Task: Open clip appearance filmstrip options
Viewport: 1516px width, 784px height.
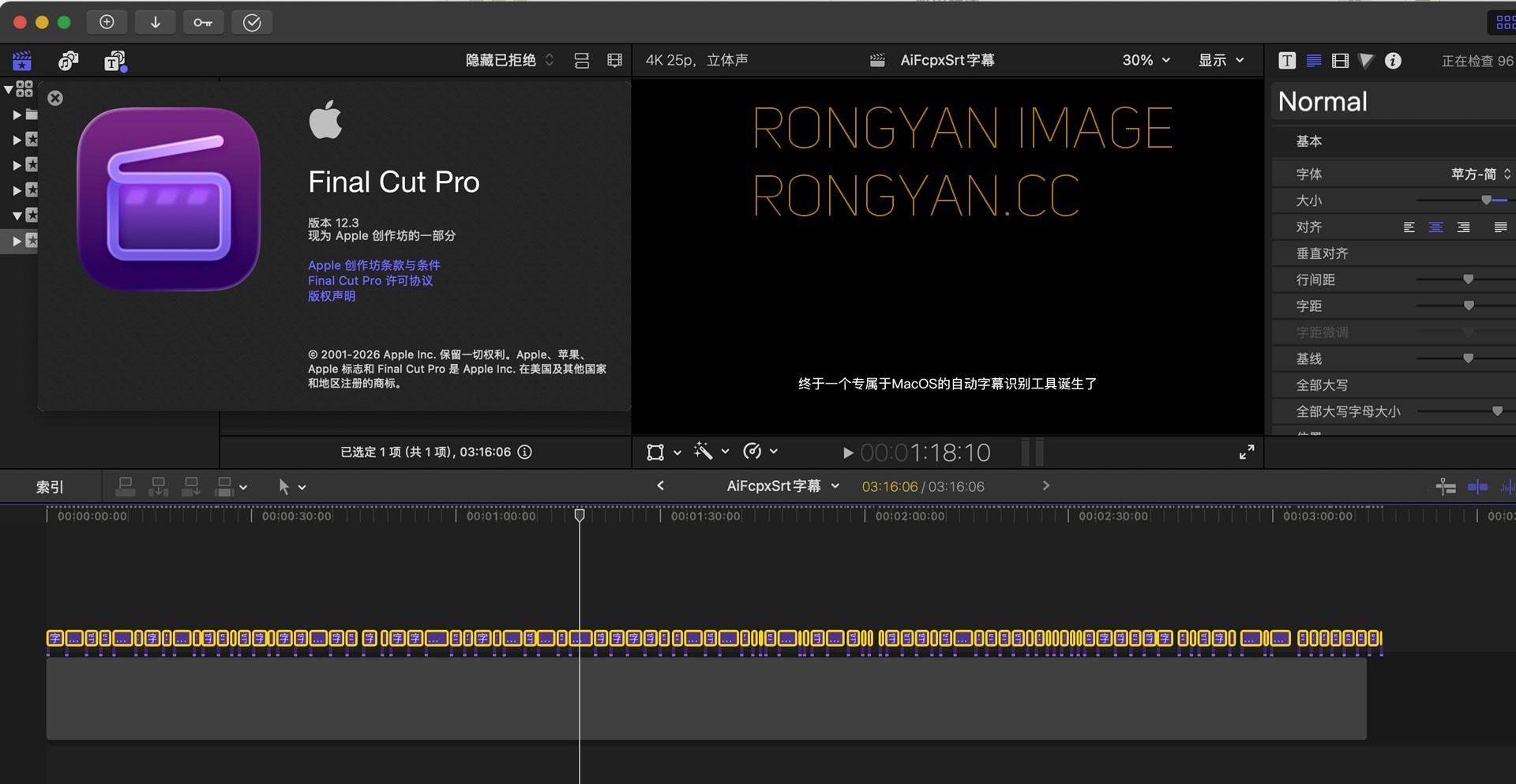Action: (x=614, y=60)
